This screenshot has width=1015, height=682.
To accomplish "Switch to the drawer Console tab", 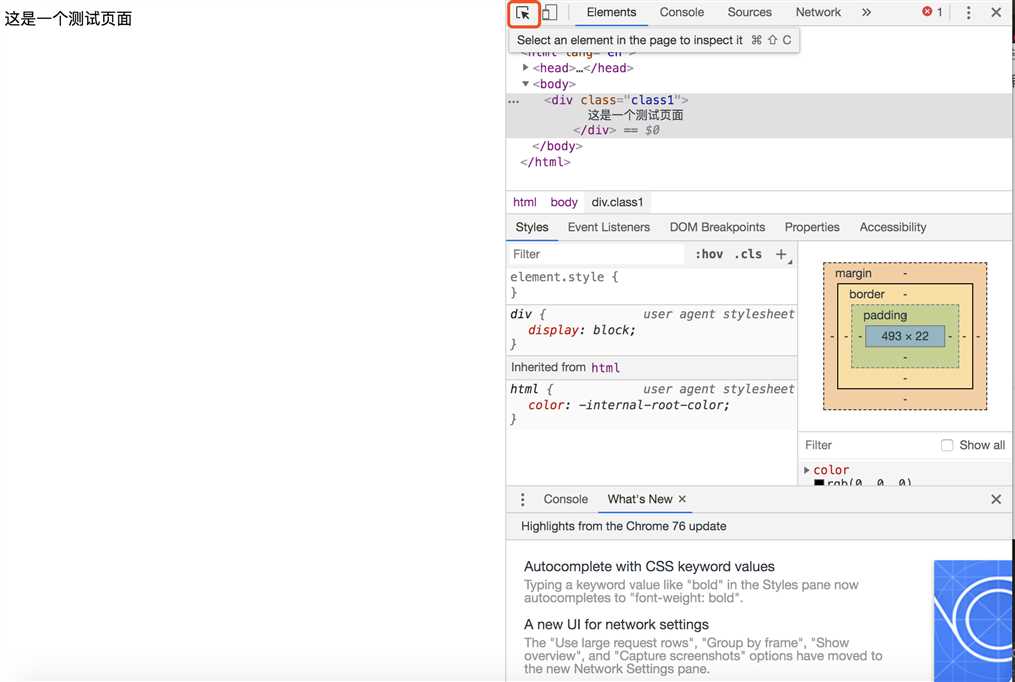I will coord(566,499).
